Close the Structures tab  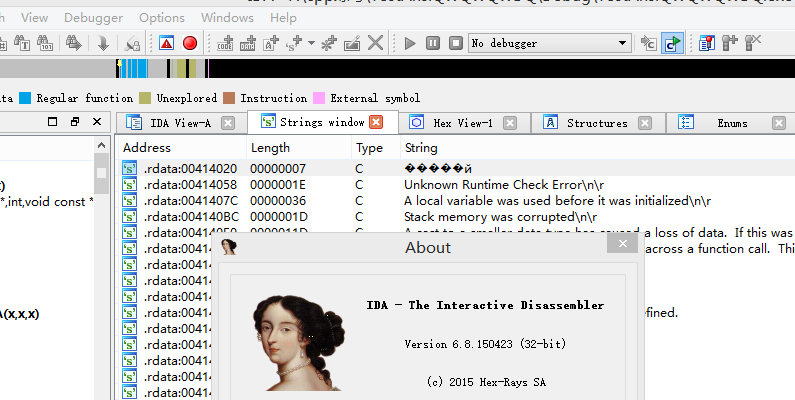(x=644, y=123)
